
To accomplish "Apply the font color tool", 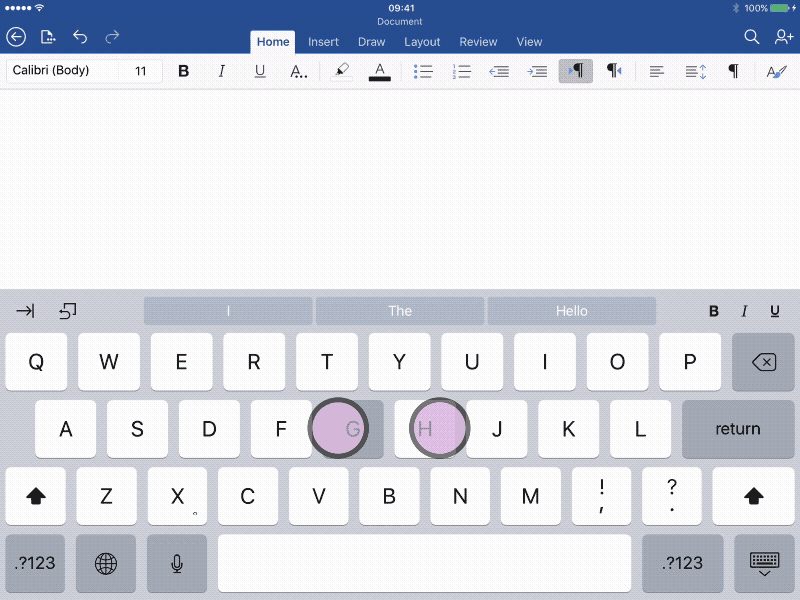I will tap(379, 71).
